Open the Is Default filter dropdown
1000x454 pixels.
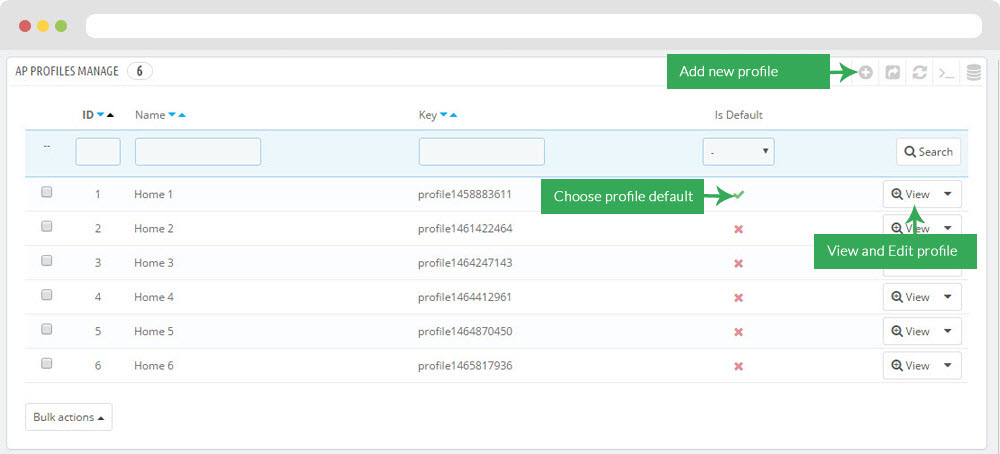pyautogui.click(x=739, y=152)
